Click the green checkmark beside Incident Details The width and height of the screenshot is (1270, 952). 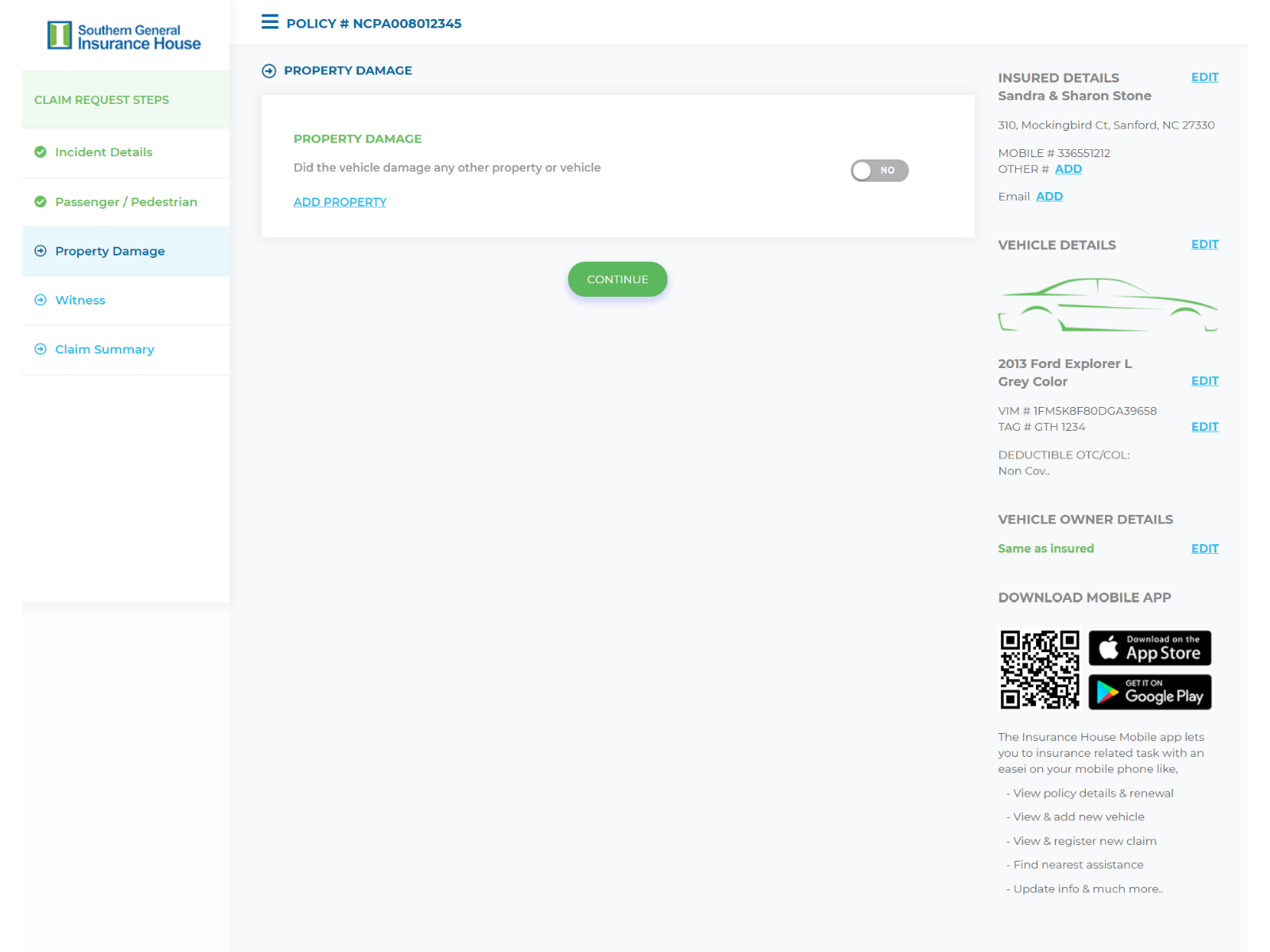pos(40,152)
